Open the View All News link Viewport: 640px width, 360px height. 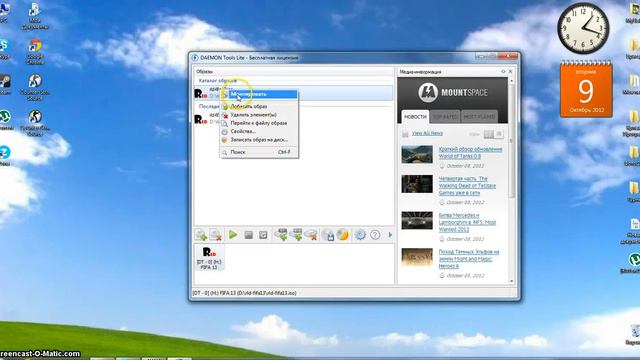click(x=427, y=133)
